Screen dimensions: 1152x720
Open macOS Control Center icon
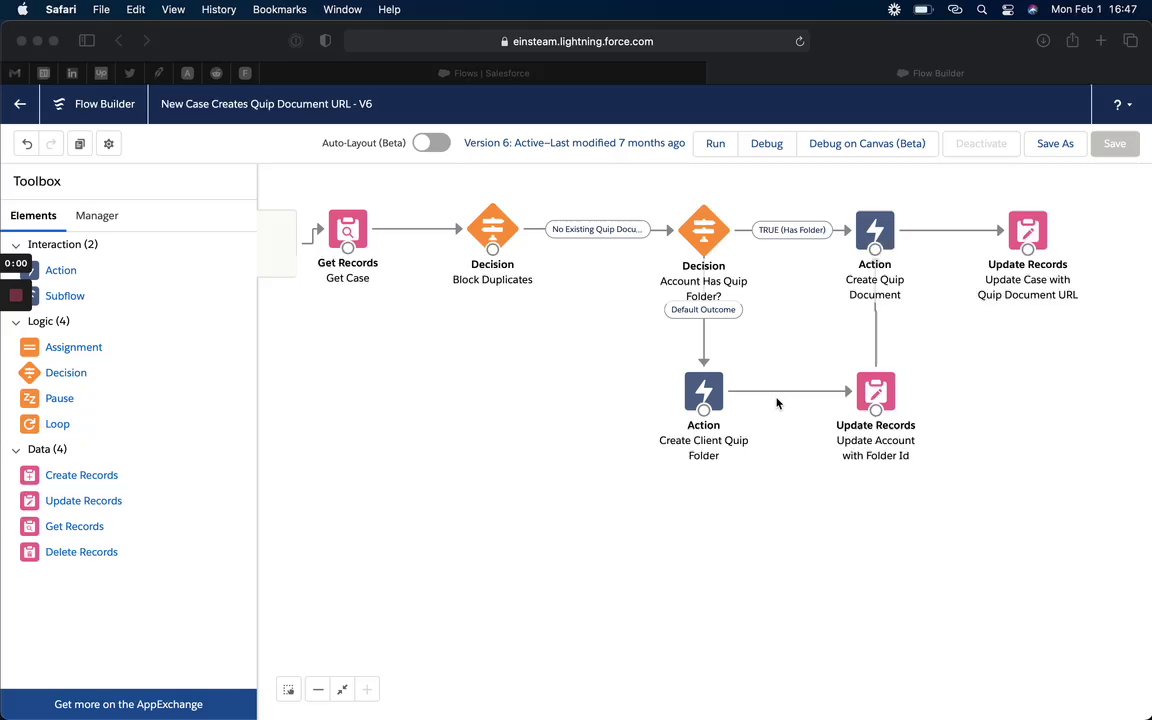[x=1007, y=10]
